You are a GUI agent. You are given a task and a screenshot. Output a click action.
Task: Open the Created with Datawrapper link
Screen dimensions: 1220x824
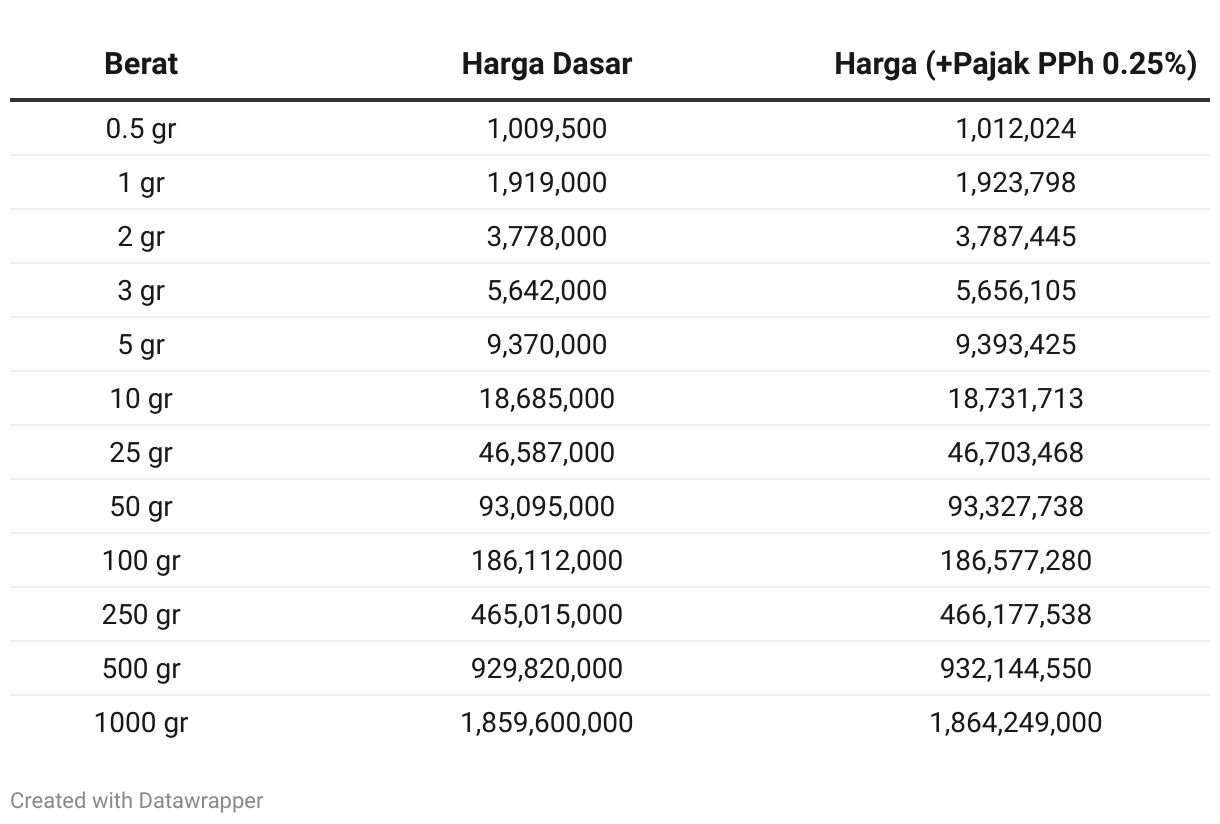[x=137, y=800]
